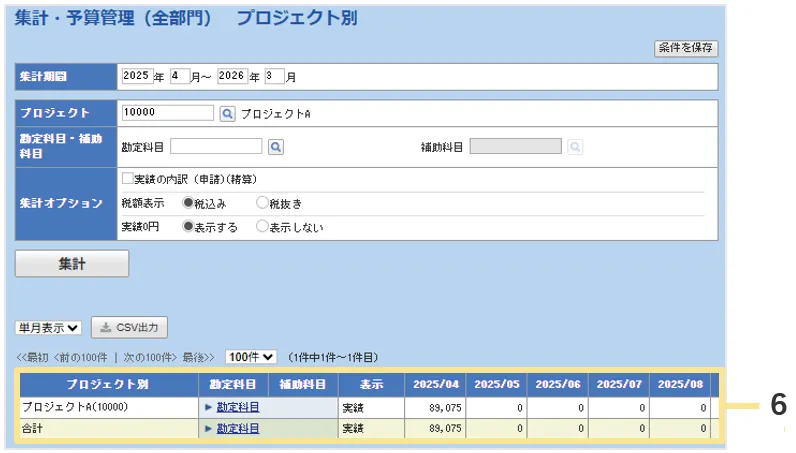This screenshot has height=453, width=796.
Task: Choose the 税込み tax display option
Action: coord(187,202)
